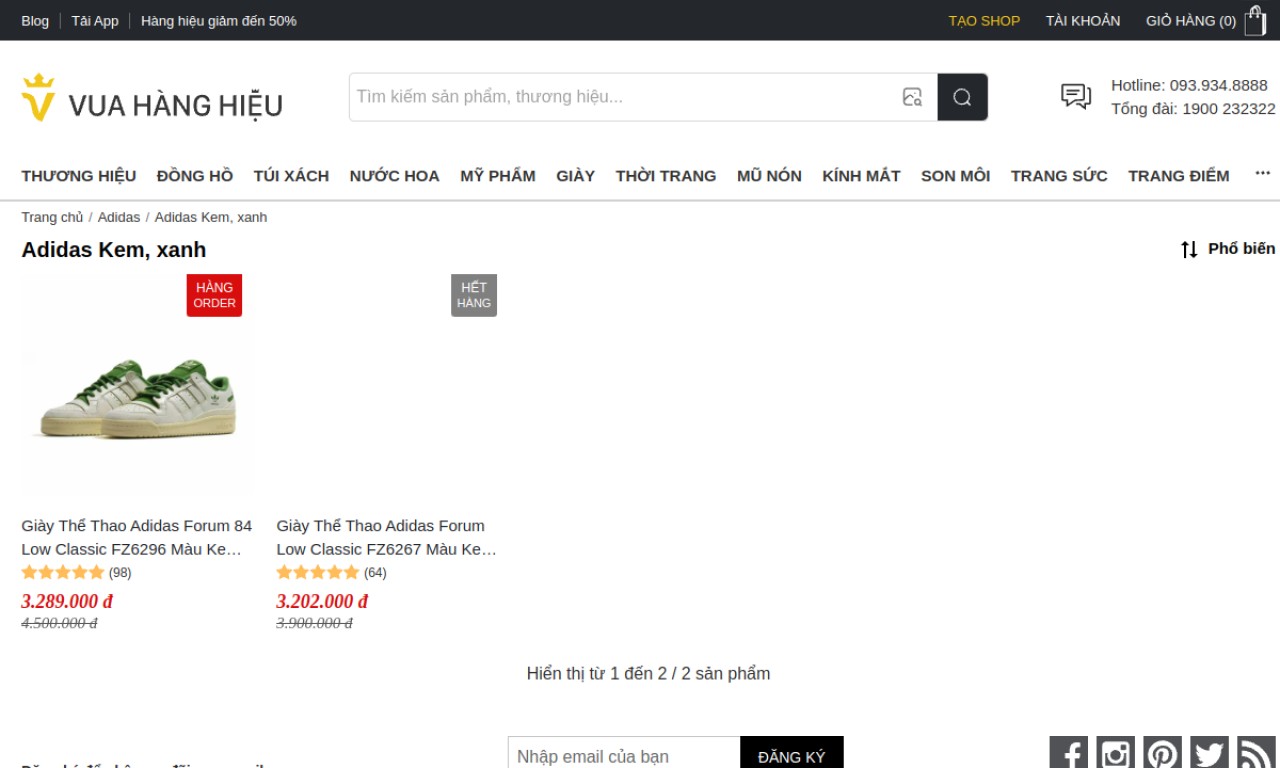Open the Pinterest social icon
Image resolution: width=1280 pixels, height=768 pixels.
coord(1162,753)
